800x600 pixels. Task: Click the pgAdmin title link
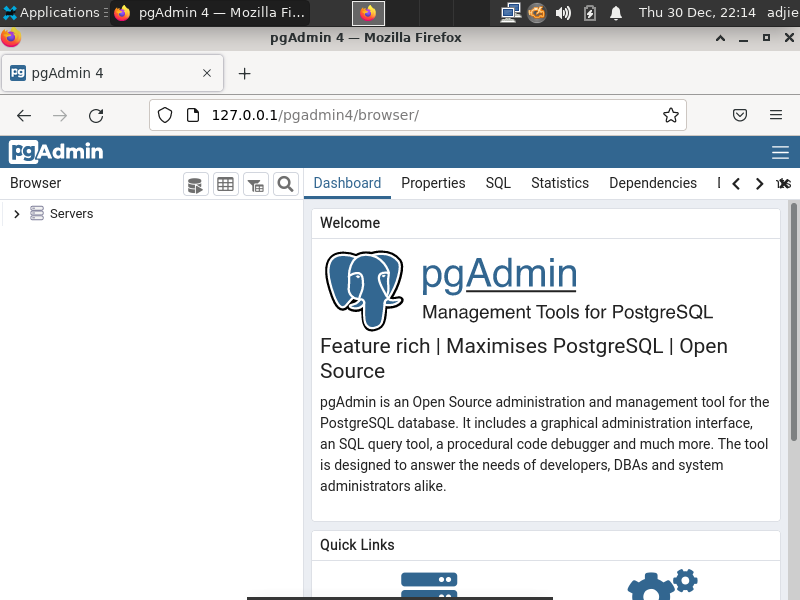tap(499, 274)
